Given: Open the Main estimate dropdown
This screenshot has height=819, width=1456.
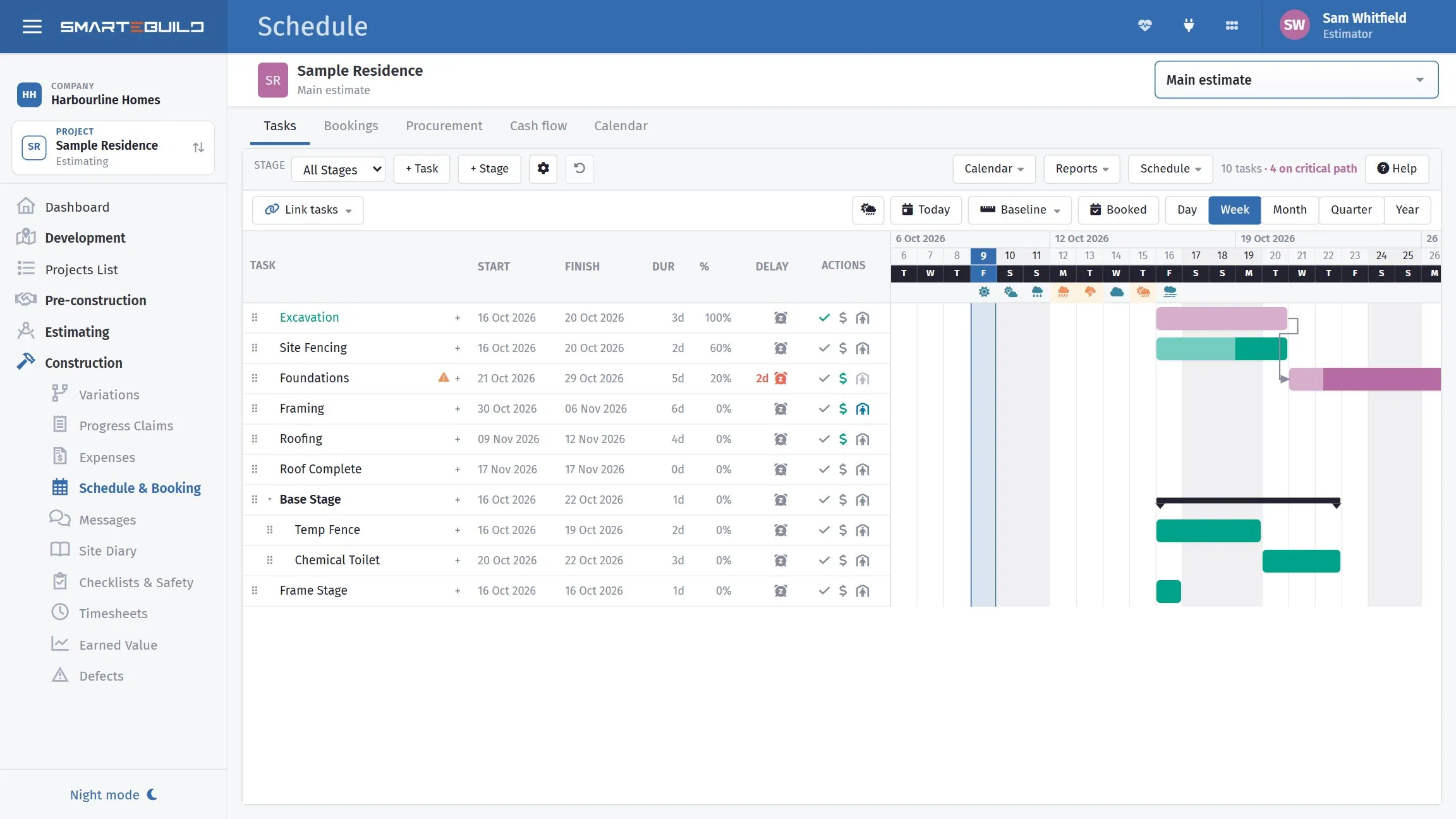Looking at the screenshot, I should [x=1296, y=80].
